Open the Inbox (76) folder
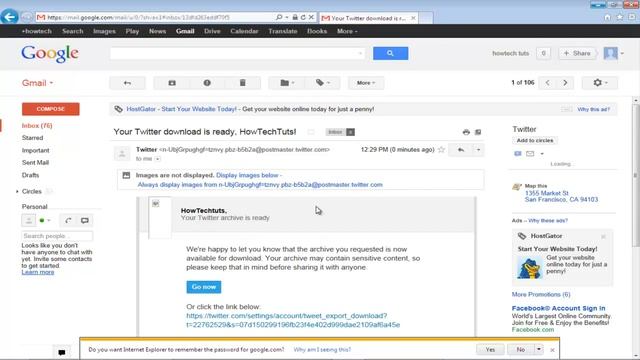The image size is (640, 360). pos(37,126)
